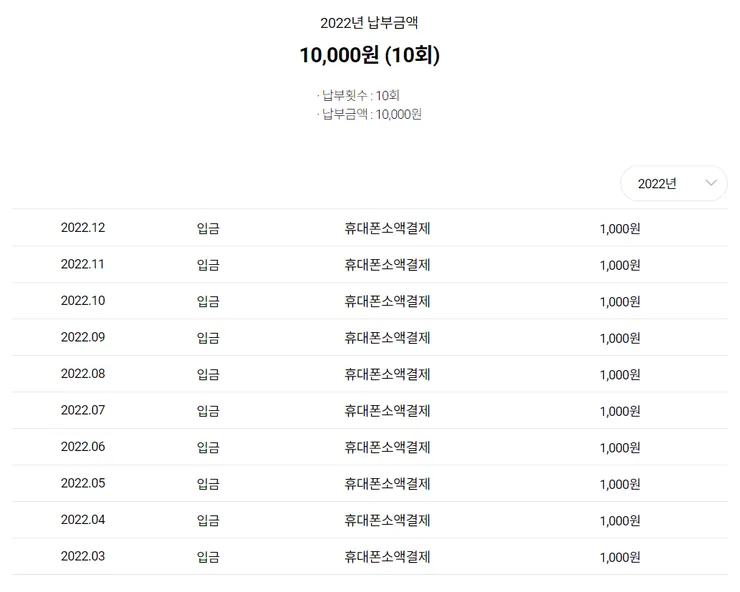The image size is (740, 592).
Task: Select the 2022.06 row date
Action: [83, 447]
